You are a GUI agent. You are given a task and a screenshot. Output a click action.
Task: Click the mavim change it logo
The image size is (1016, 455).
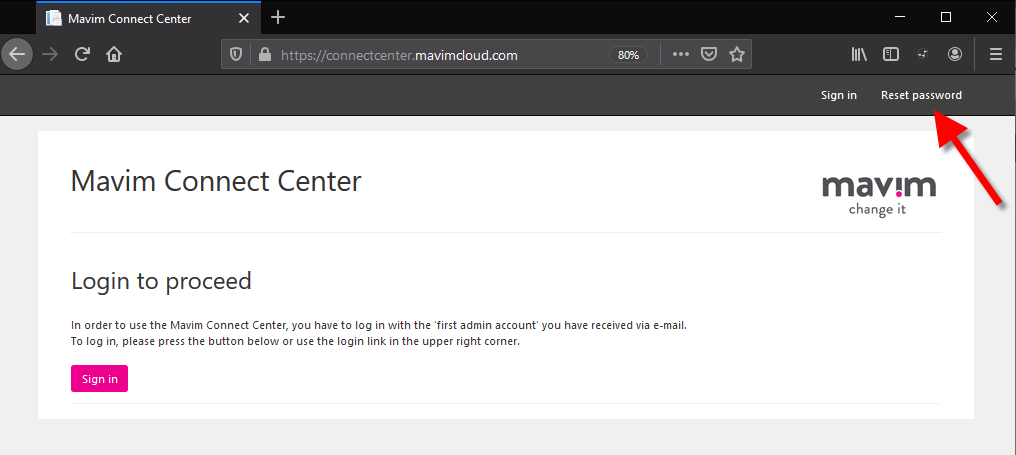tap(879, 194)
